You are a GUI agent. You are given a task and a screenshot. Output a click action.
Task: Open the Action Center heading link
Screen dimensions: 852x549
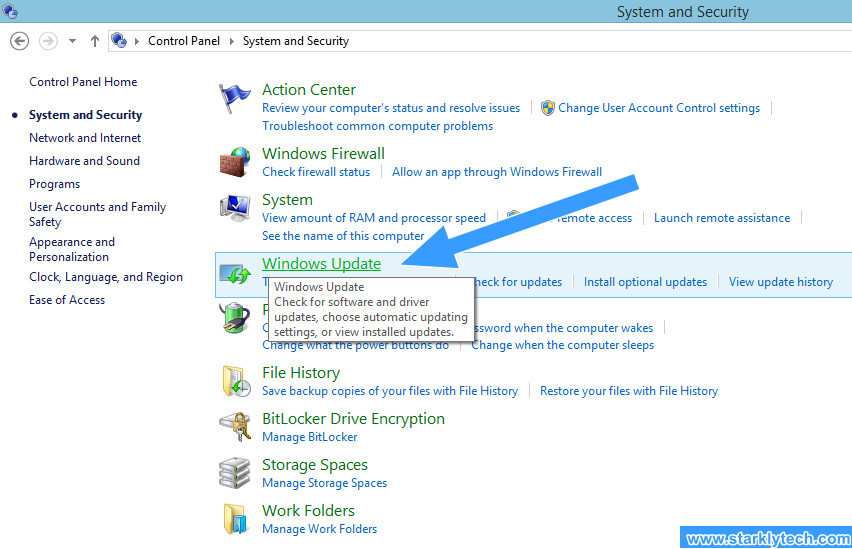(x=309, y=89)
